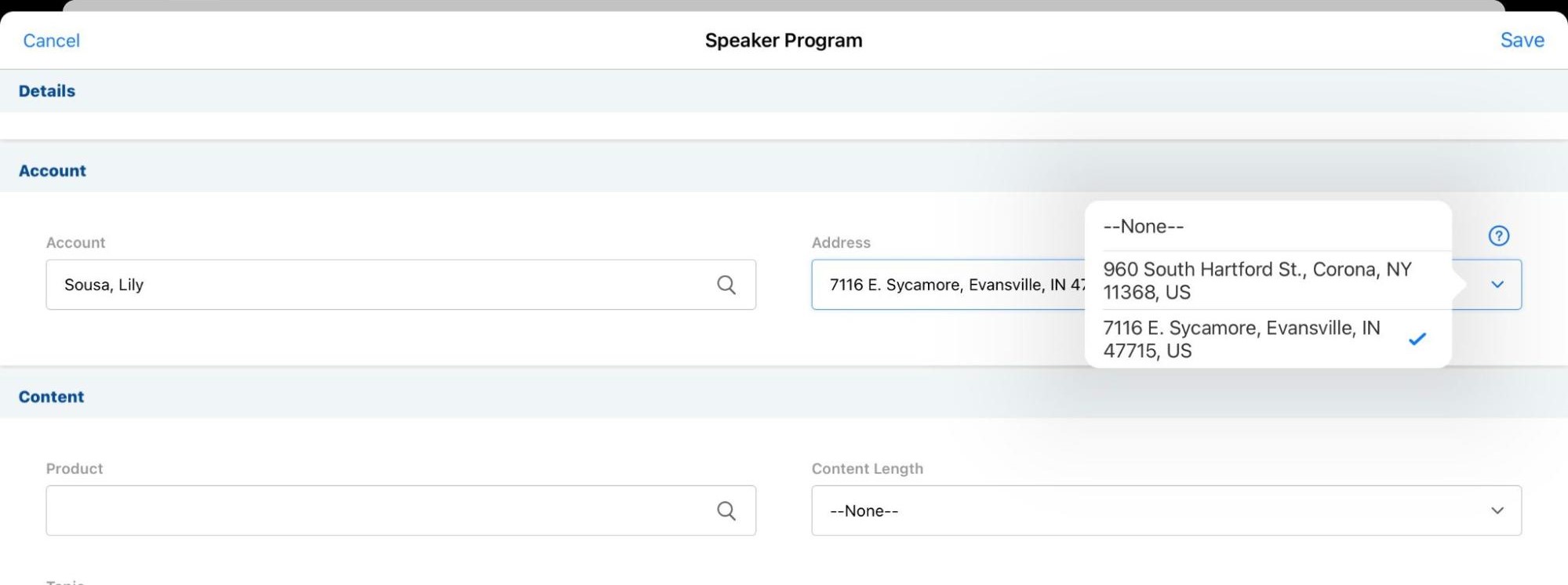Click the Details section header
This screenshot has height=585, width=1568.
(47, 91)
